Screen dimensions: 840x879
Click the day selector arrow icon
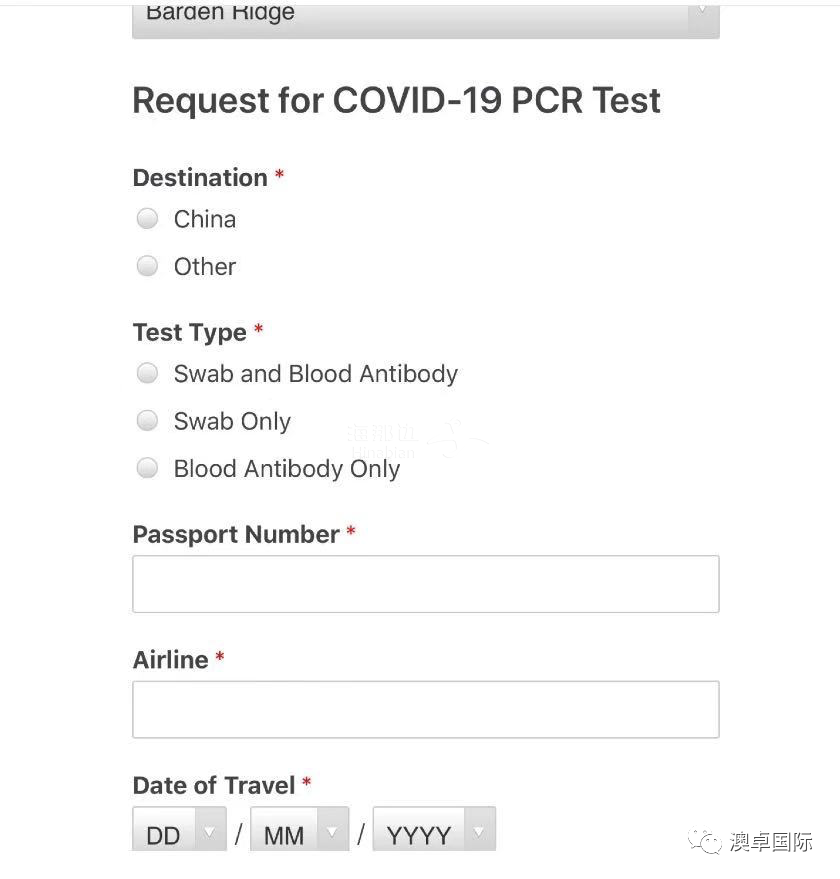click(210, 831)
